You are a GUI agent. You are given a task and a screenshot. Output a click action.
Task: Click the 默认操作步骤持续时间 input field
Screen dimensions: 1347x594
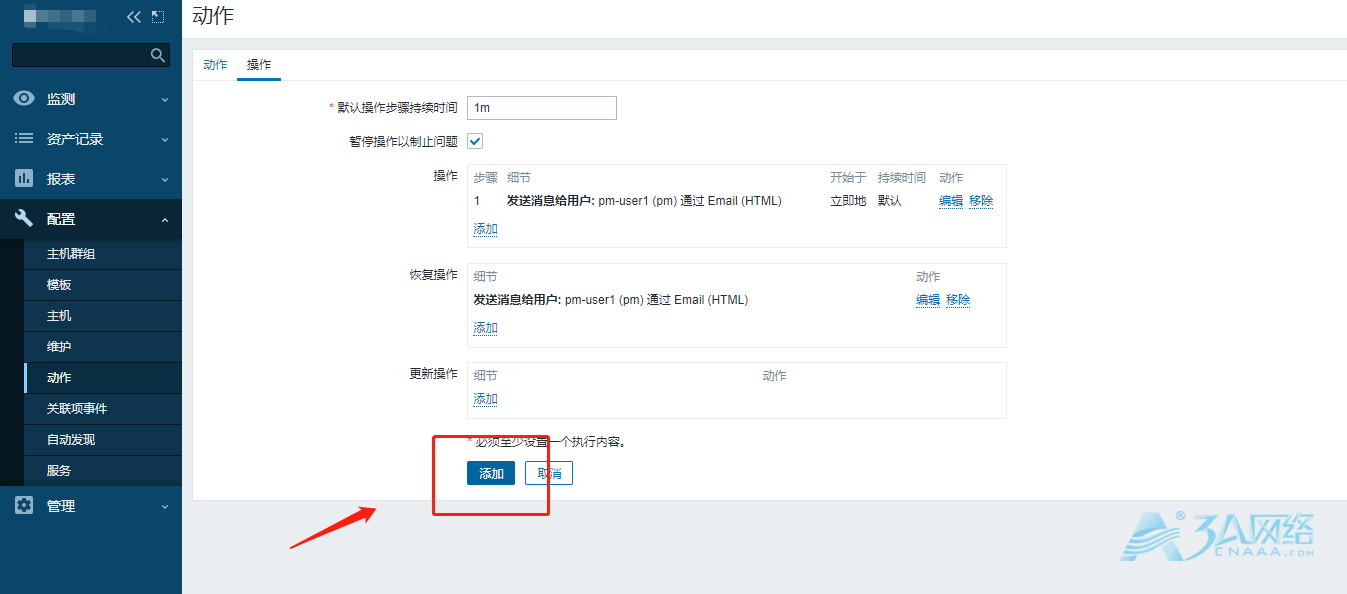click(542, 108)
